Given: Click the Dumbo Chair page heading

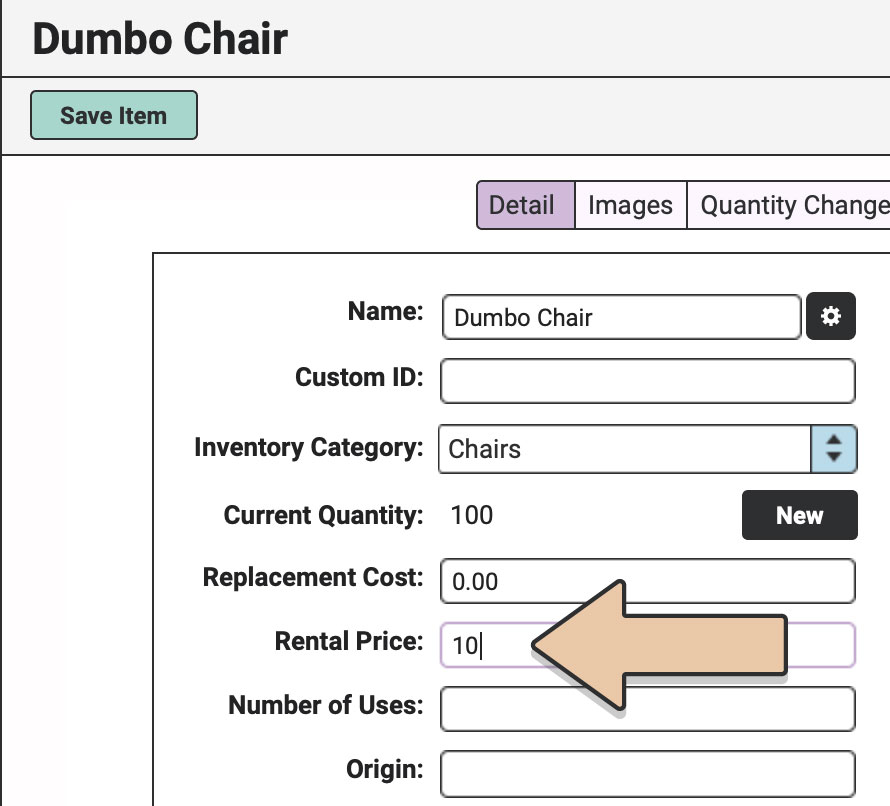Looking at the screenshot, I should (x=160, y=39).
